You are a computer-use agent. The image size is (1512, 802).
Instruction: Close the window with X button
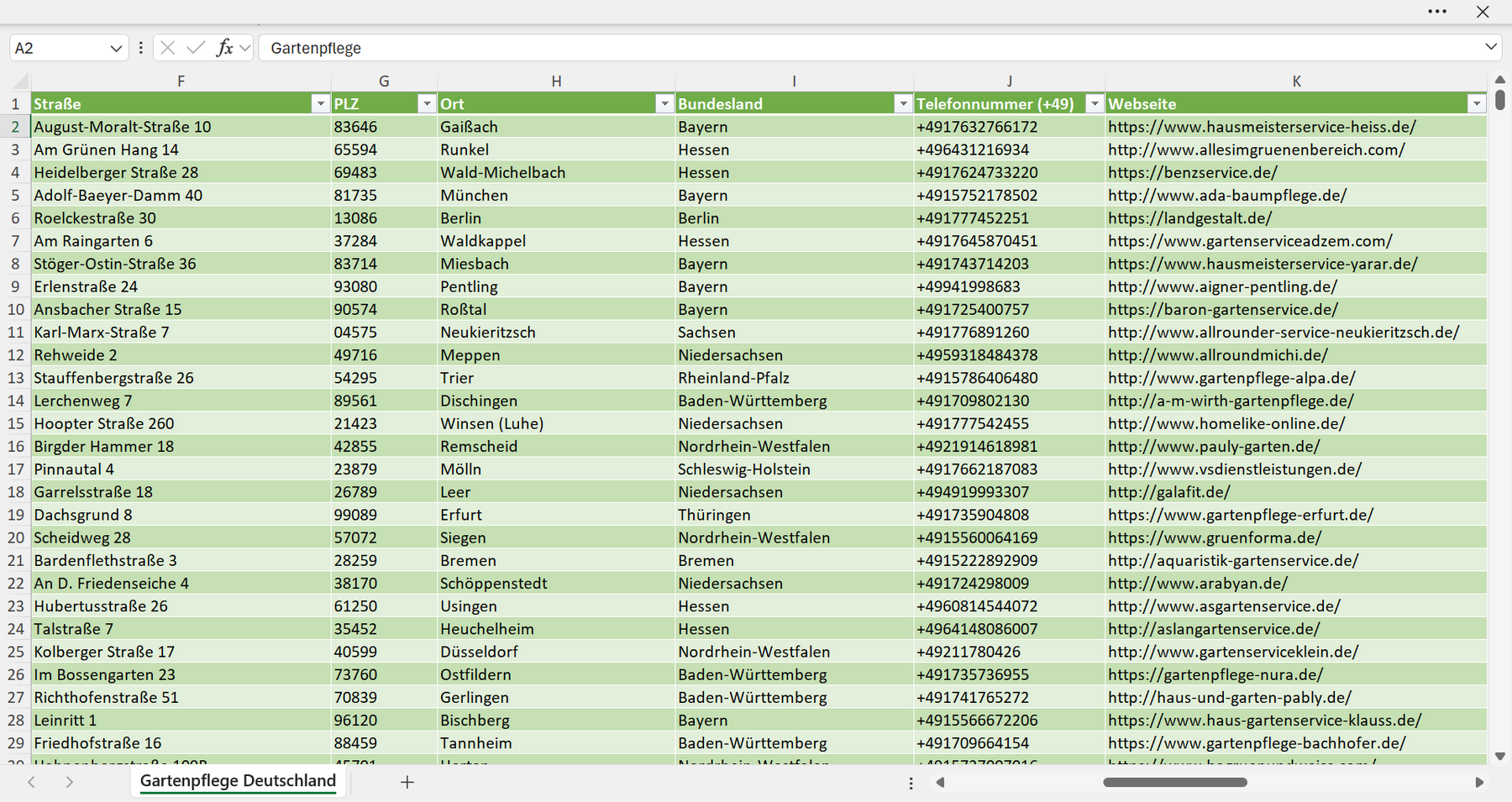click(x=1483, y=12)
